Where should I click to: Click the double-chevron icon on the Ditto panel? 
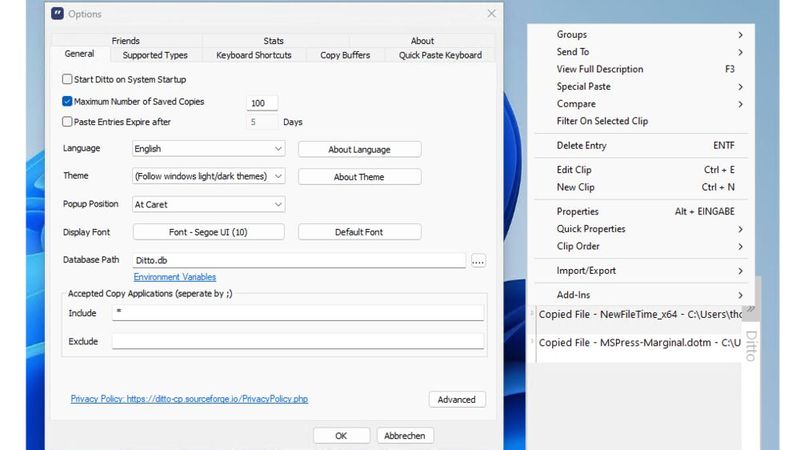[x=750, y=309]
